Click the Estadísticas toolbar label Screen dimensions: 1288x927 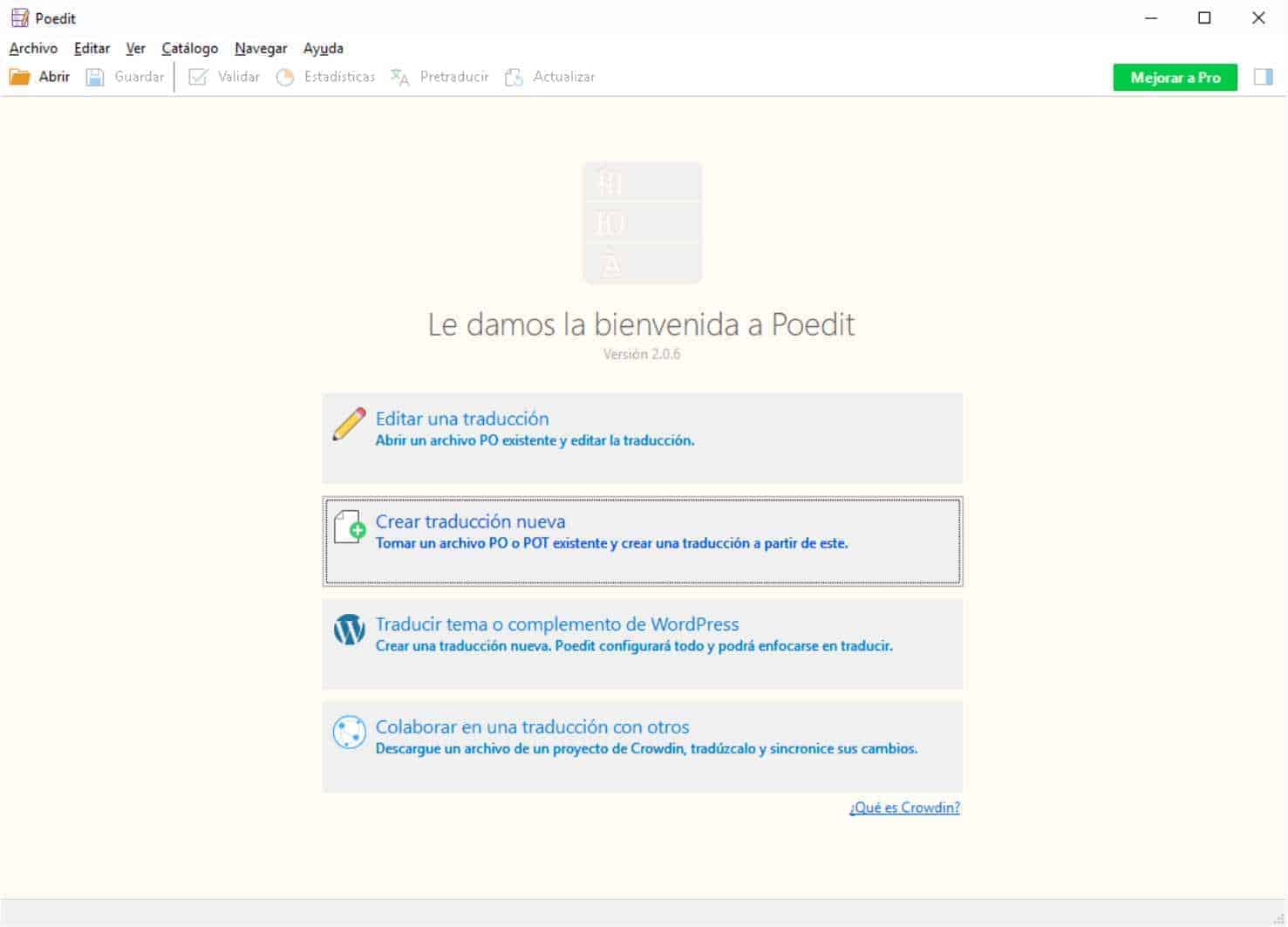click(x=339, y=77)
